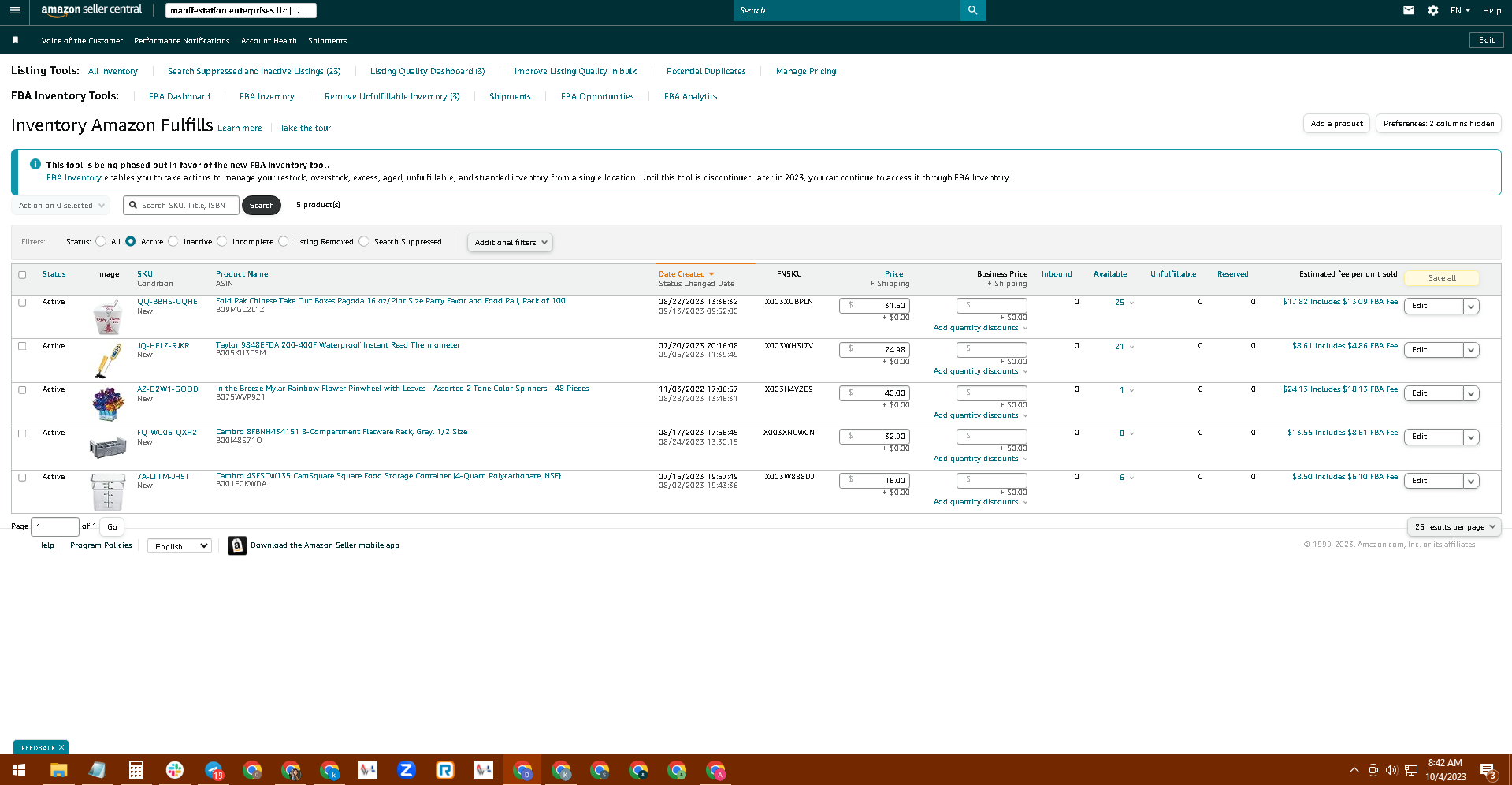Toggle the select-all checkbox in table header

(x=22, y=275)
